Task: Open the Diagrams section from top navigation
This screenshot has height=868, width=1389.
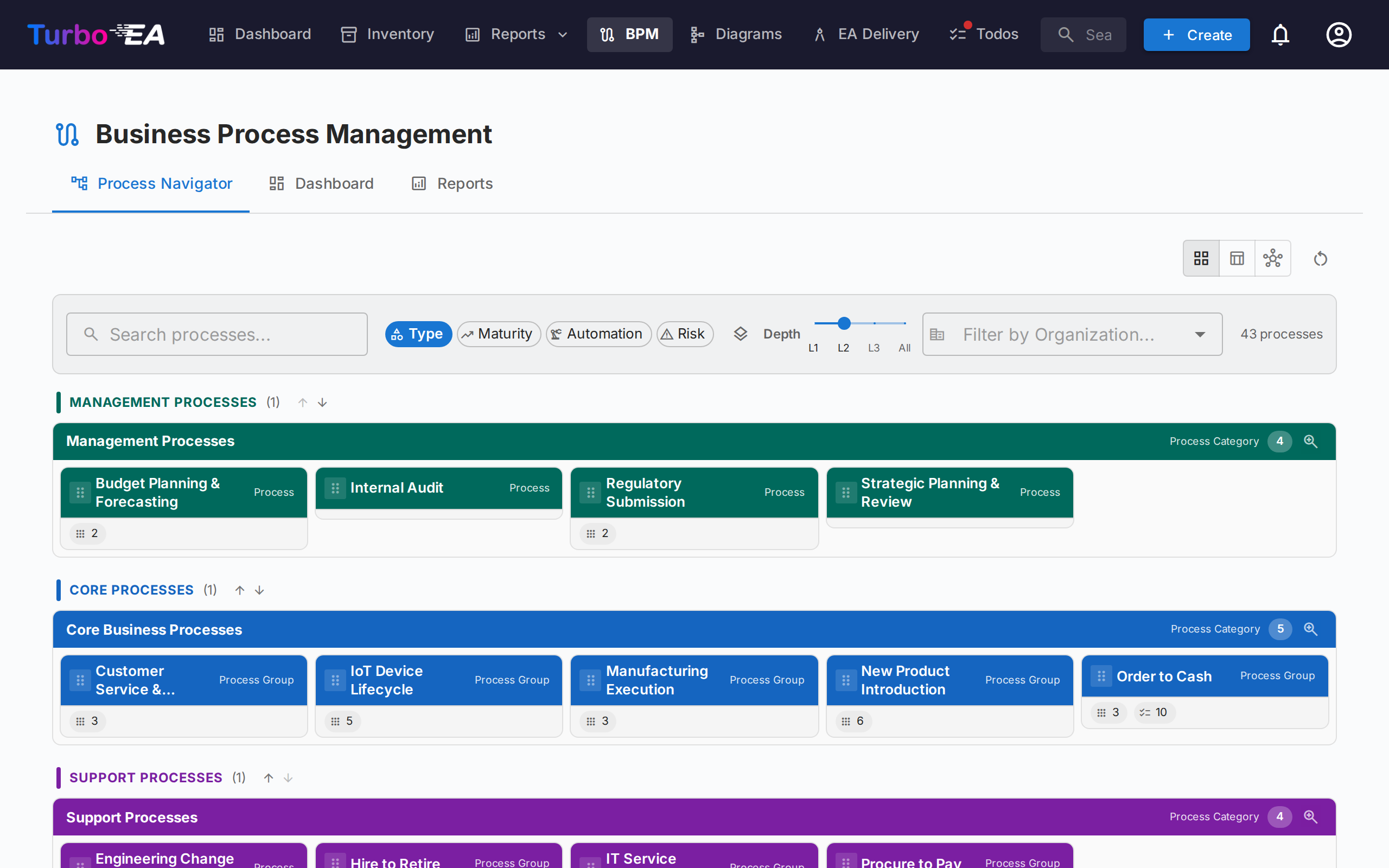Action: click(736, 34)
